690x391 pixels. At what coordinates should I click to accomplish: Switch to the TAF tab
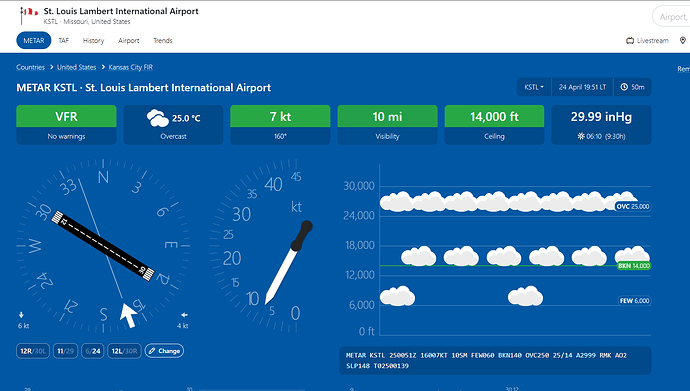point(64,40)
